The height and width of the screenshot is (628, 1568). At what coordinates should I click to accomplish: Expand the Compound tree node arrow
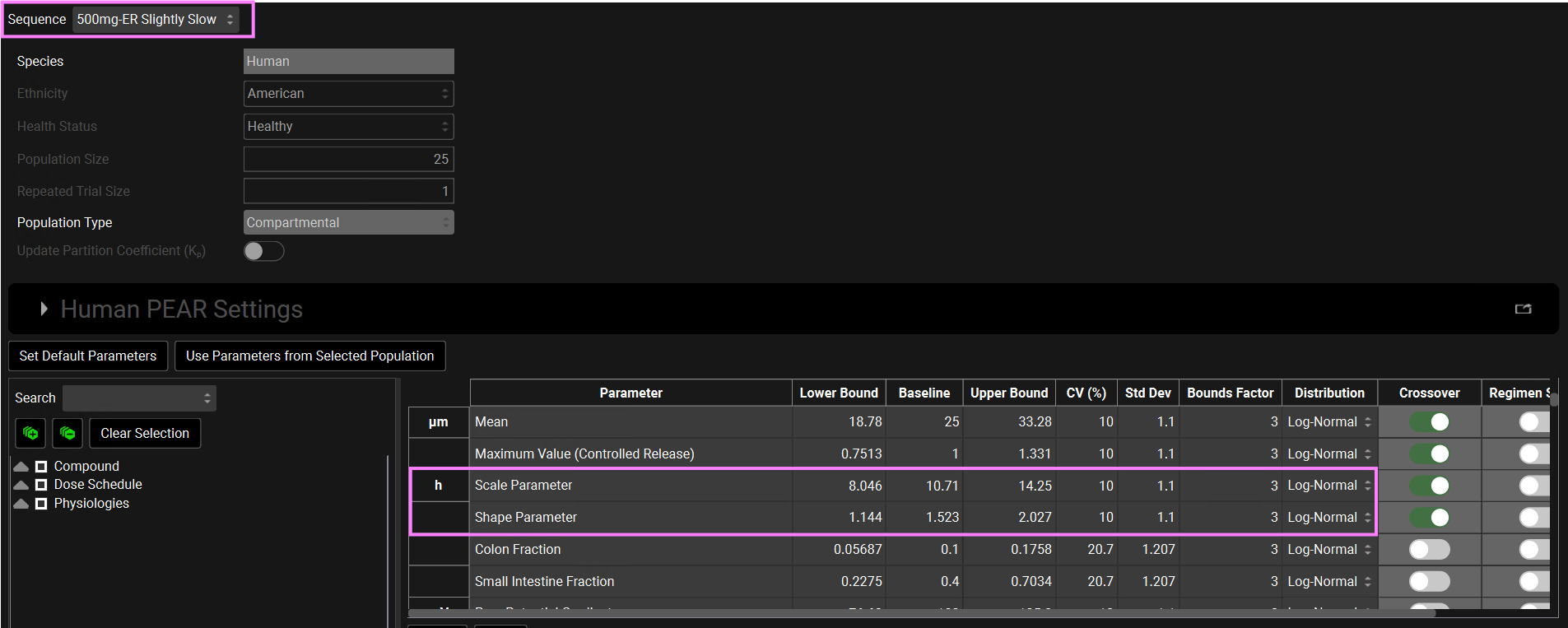(x=21, y=467)
